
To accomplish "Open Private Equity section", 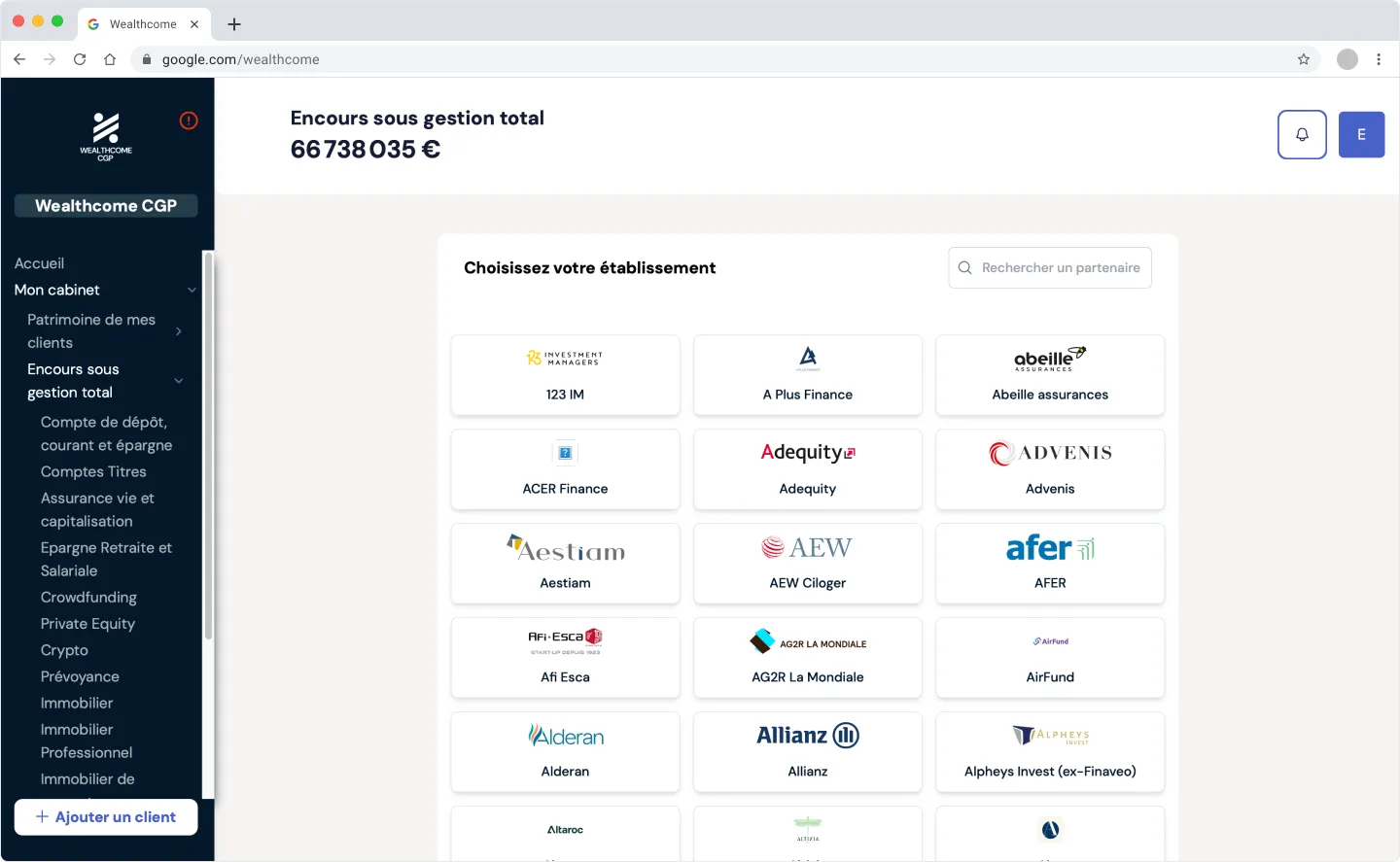I will (x=87, y=624).
